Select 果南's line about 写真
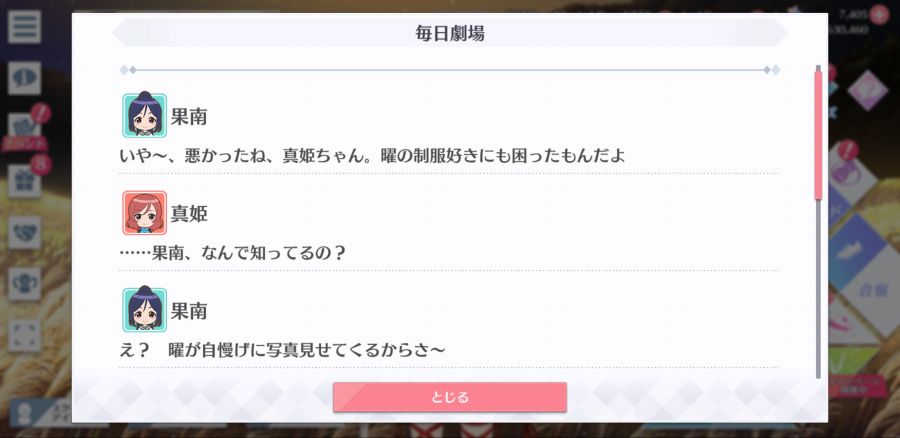Screen dimensions: 900x438 point(282,350)
